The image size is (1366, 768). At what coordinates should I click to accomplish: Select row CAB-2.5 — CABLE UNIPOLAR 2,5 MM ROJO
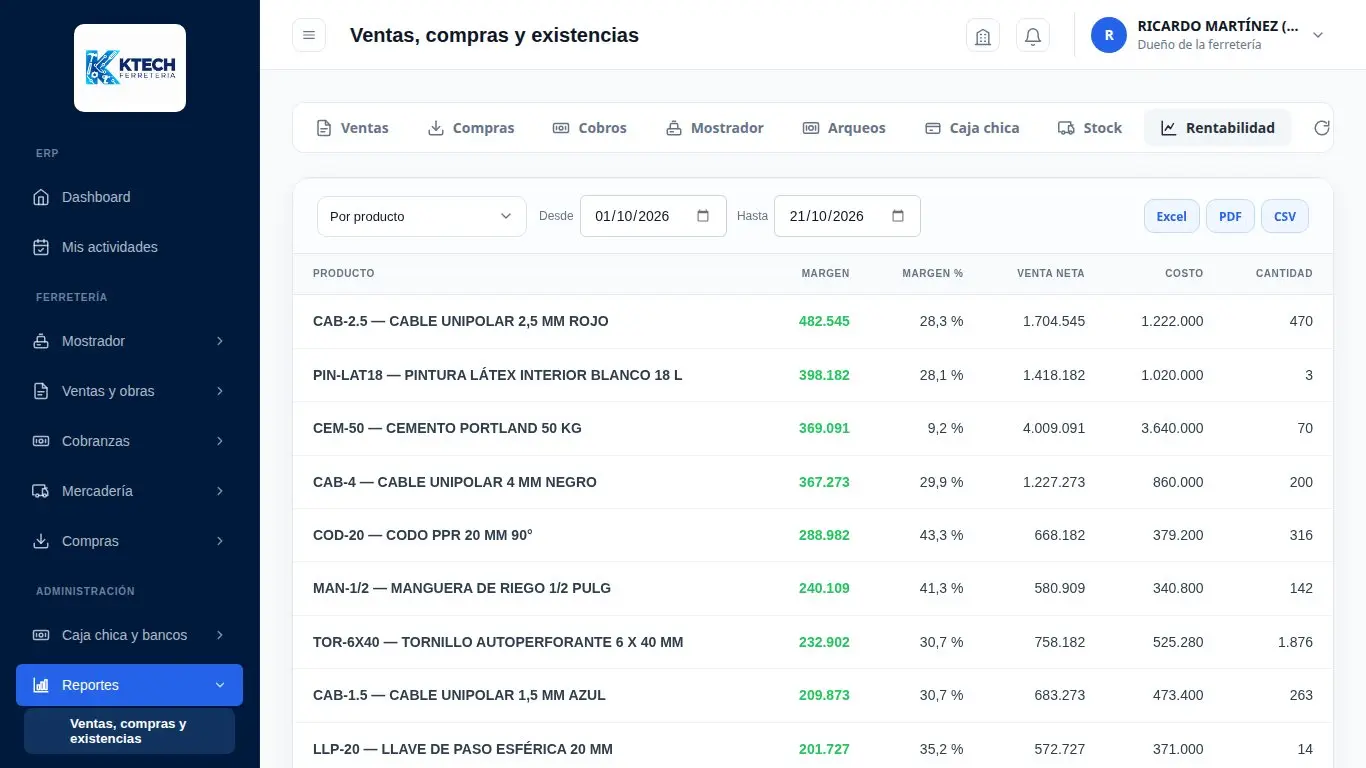813,321
